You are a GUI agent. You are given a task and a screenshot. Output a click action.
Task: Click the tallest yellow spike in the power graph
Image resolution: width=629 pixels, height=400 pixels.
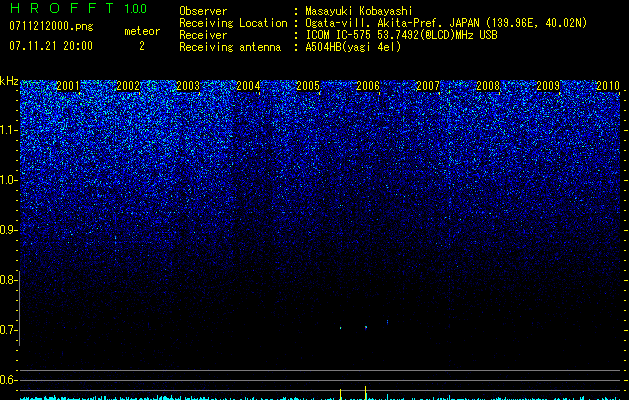click(365, 393)
